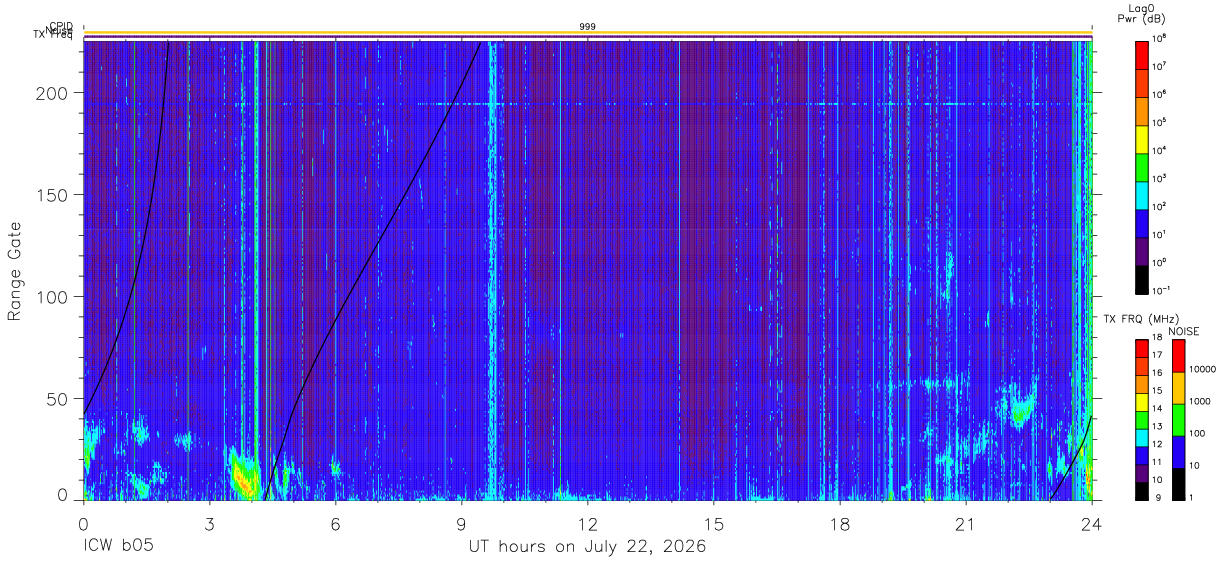
Task: Click the 'UT hours on July 22, 2026' axis title
Action: (587, 547)
